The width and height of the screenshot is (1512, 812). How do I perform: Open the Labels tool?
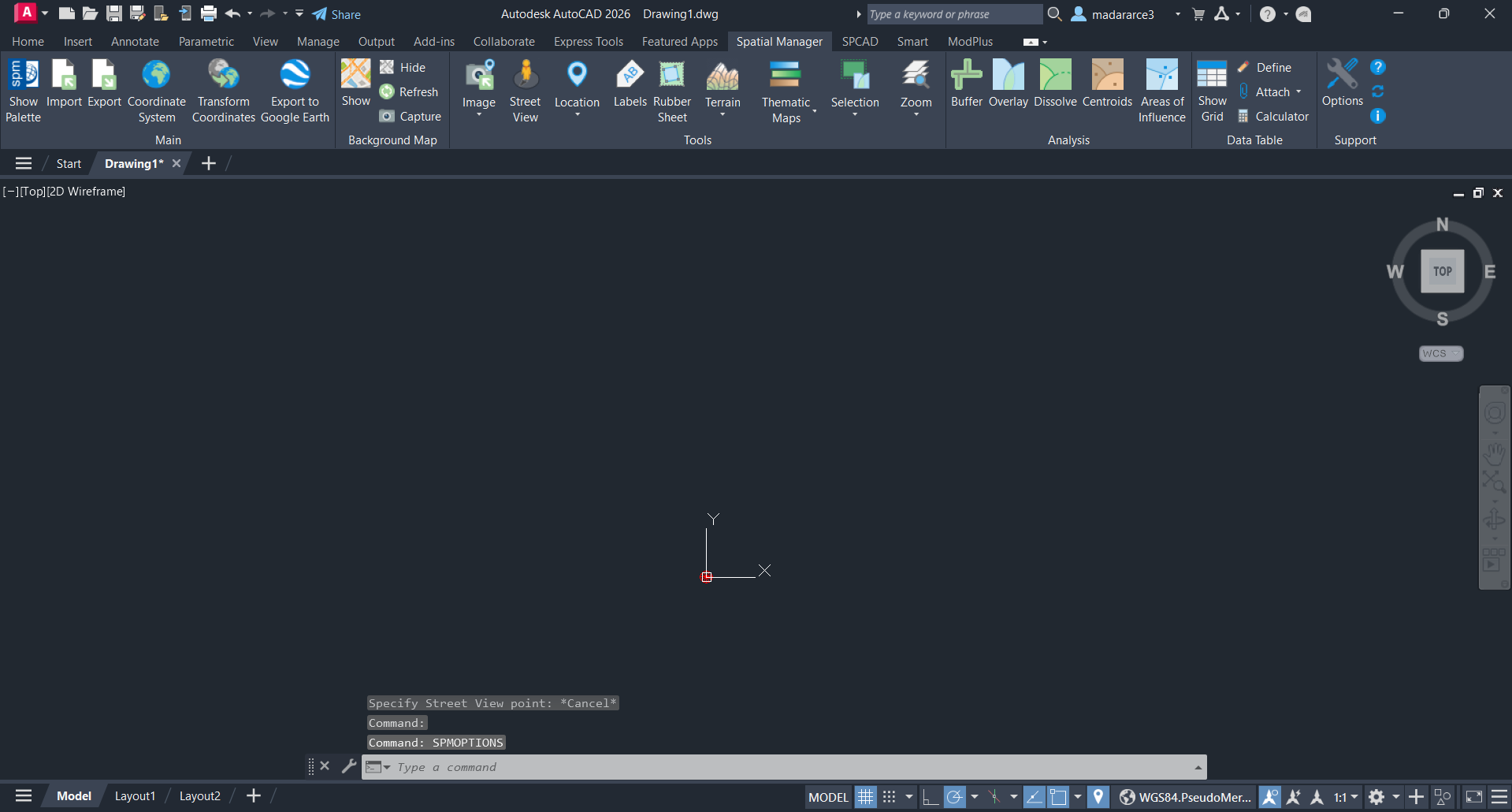(630, 84)
